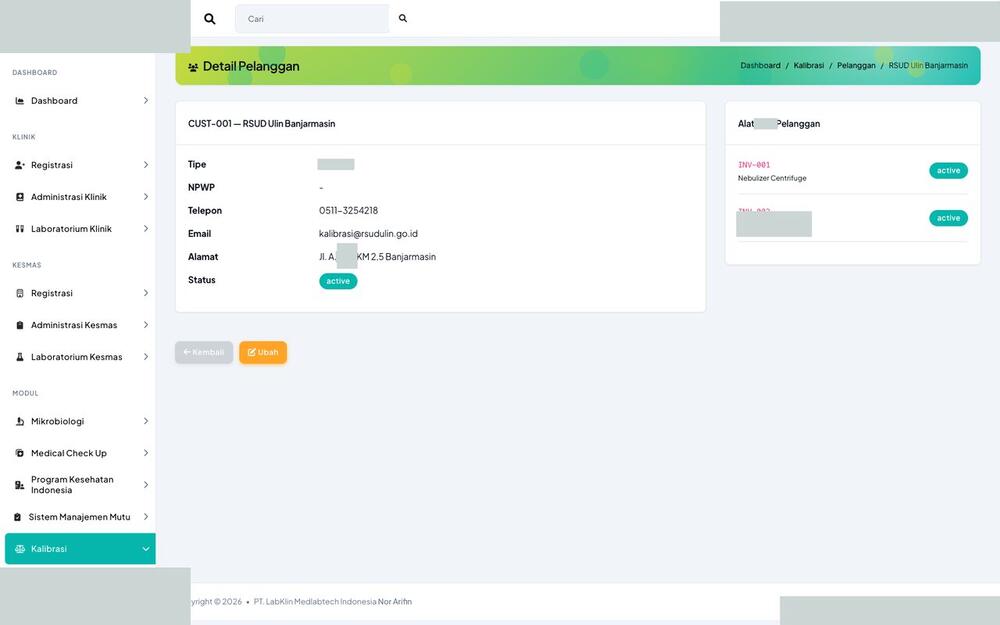Viewport: 1000px width, 625px height.
Task: Click Nebulizer Centrifuge equipment name
Action: pos(772,179)
